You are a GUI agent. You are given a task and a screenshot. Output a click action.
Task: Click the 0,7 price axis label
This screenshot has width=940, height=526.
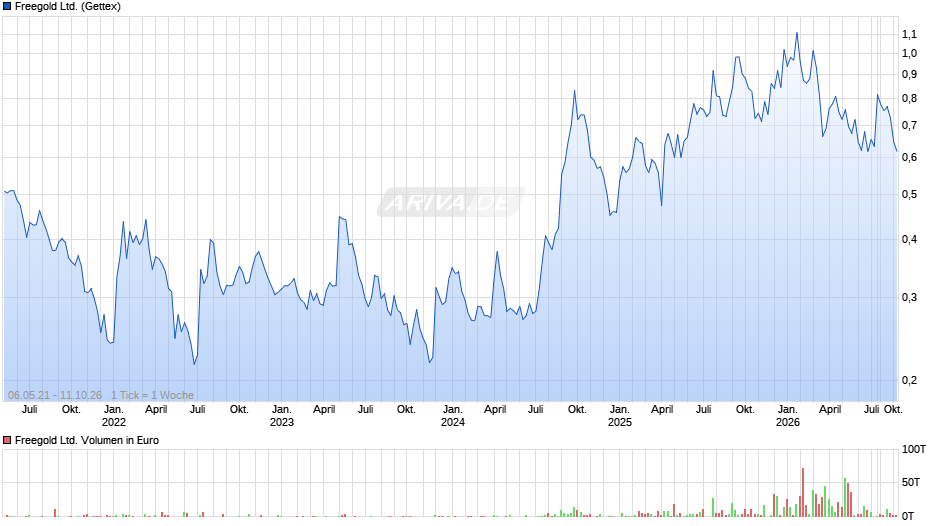click(909, 125)
